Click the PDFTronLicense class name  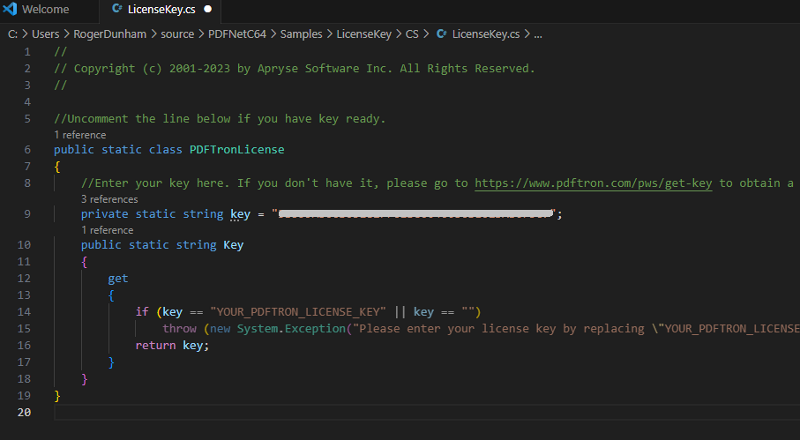click(x=237, y=150)
